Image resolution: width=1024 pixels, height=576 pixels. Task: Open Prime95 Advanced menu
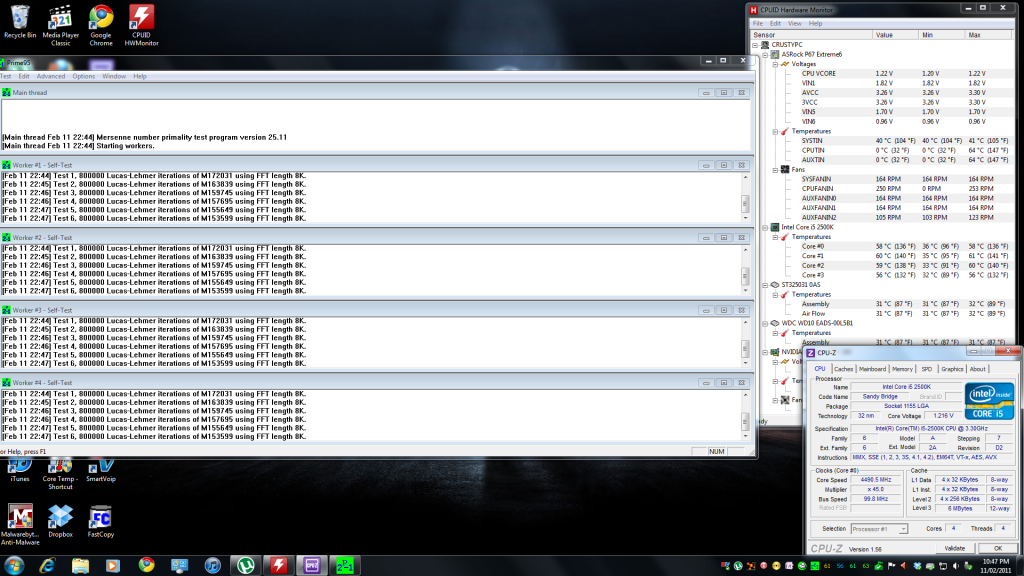tap(51, 76)
